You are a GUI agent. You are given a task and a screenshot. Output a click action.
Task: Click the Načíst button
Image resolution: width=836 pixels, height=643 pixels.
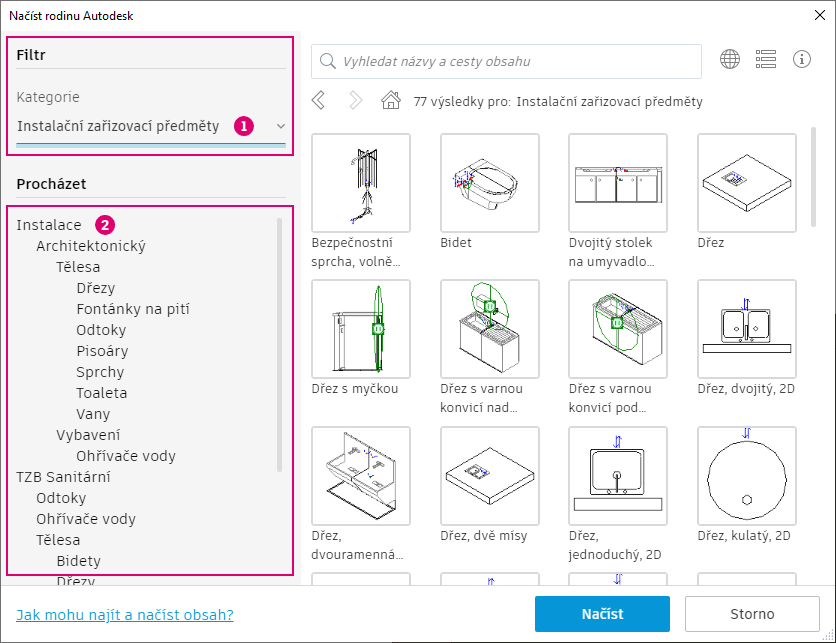[602, 614]
